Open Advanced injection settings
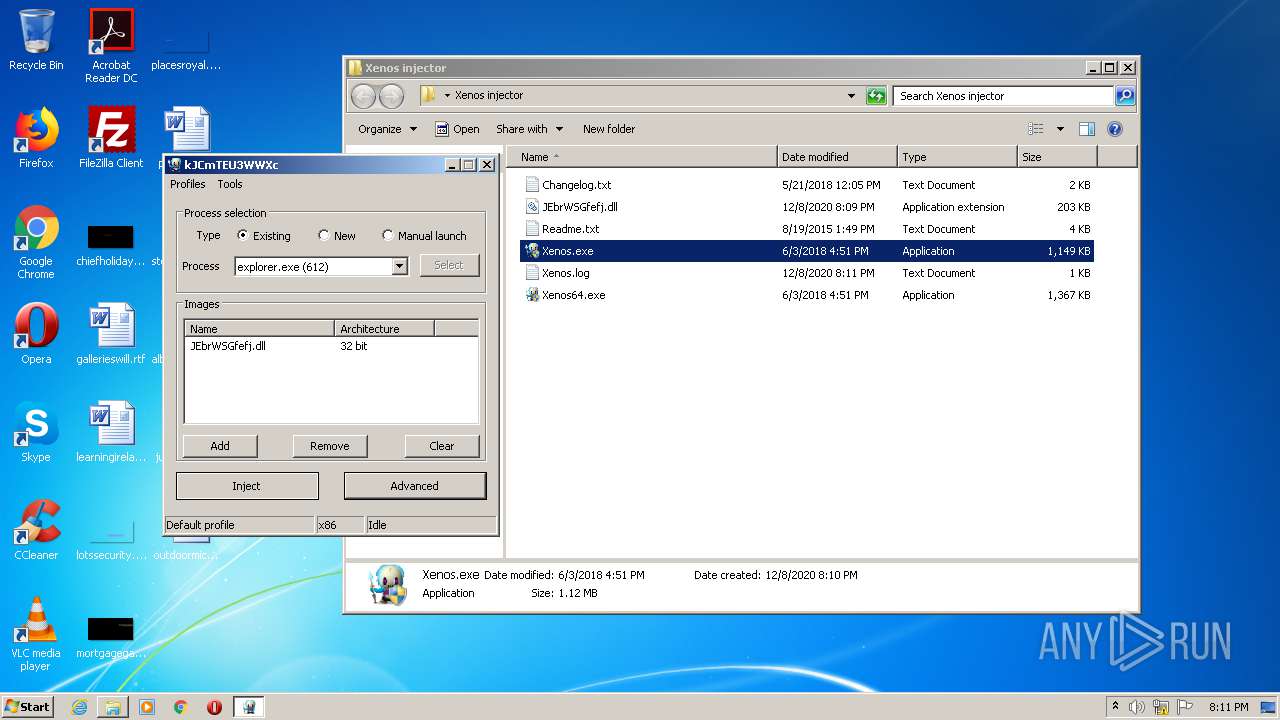1280x720 pixels. pos(415,486)
